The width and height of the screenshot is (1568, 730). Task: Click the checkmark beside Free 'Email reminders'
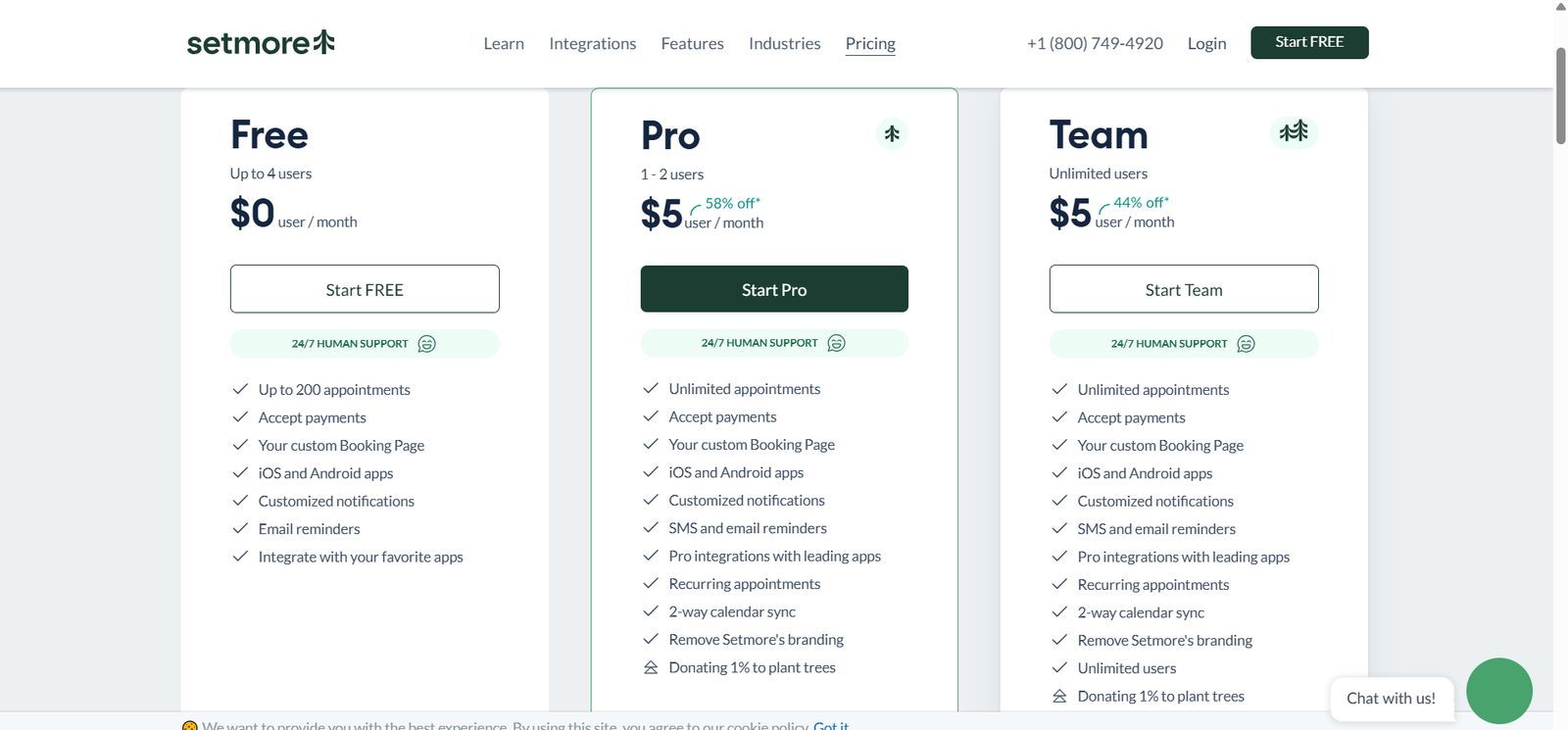[x=240, y=528]
